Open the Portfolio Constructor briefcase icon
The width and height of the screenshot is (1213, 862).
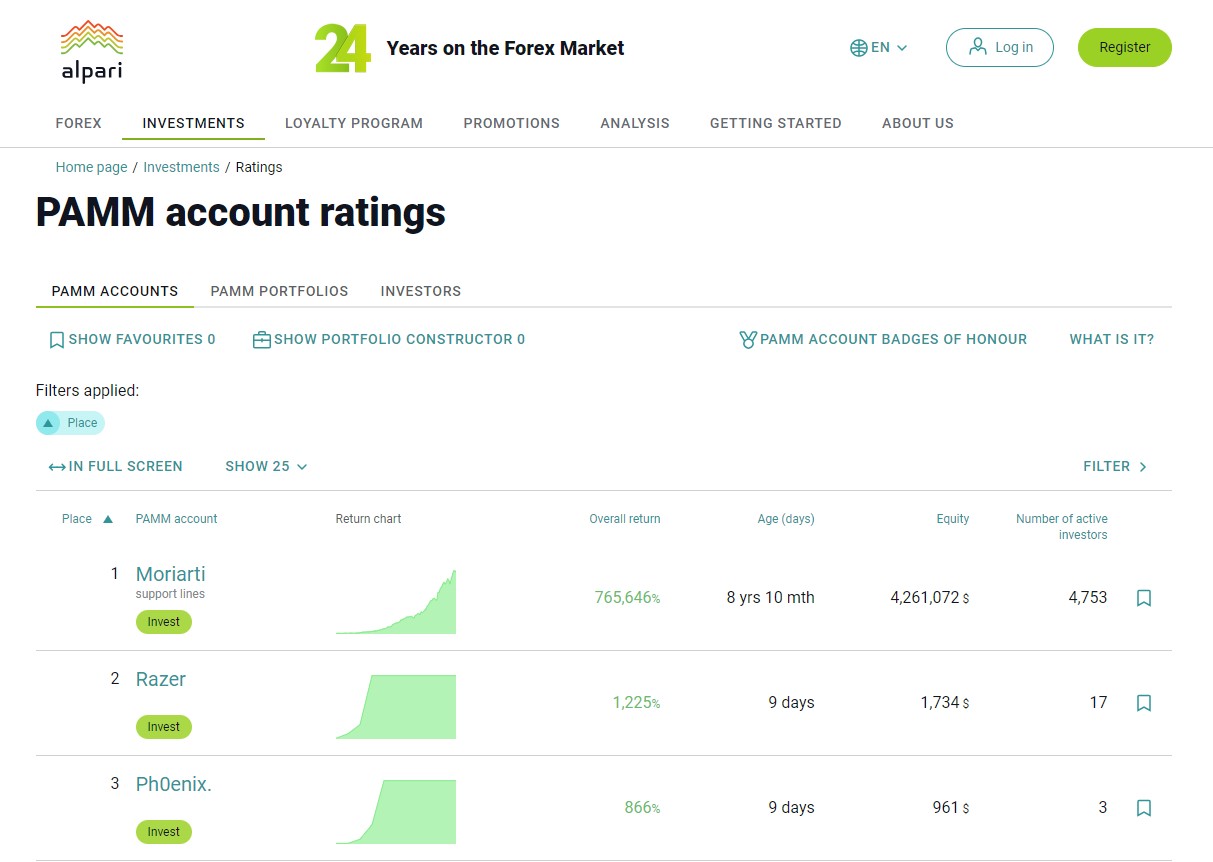click(x=261, y=339)
